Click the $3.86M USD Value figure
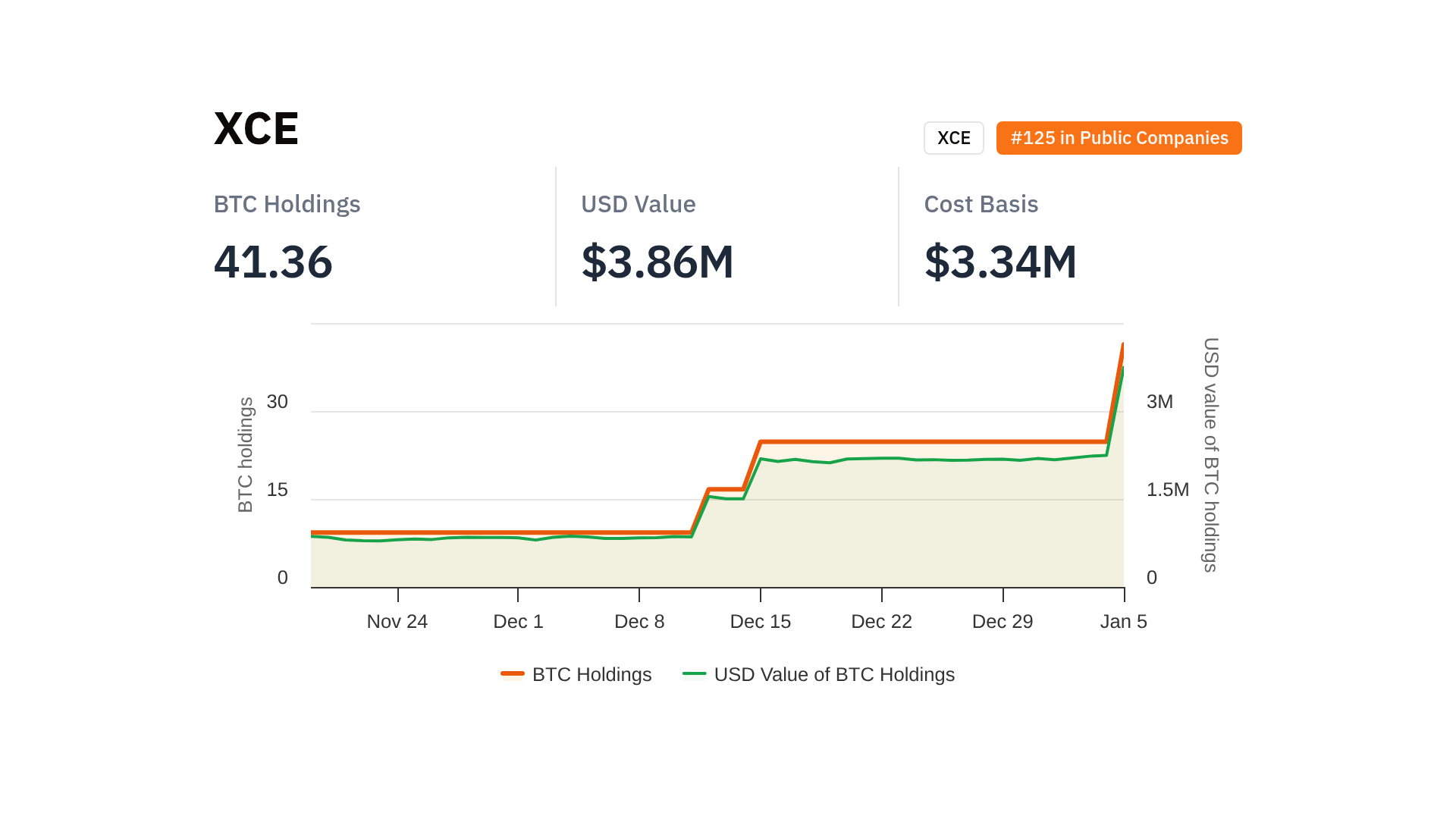The image size is (1456, 819). coord(657,262)
